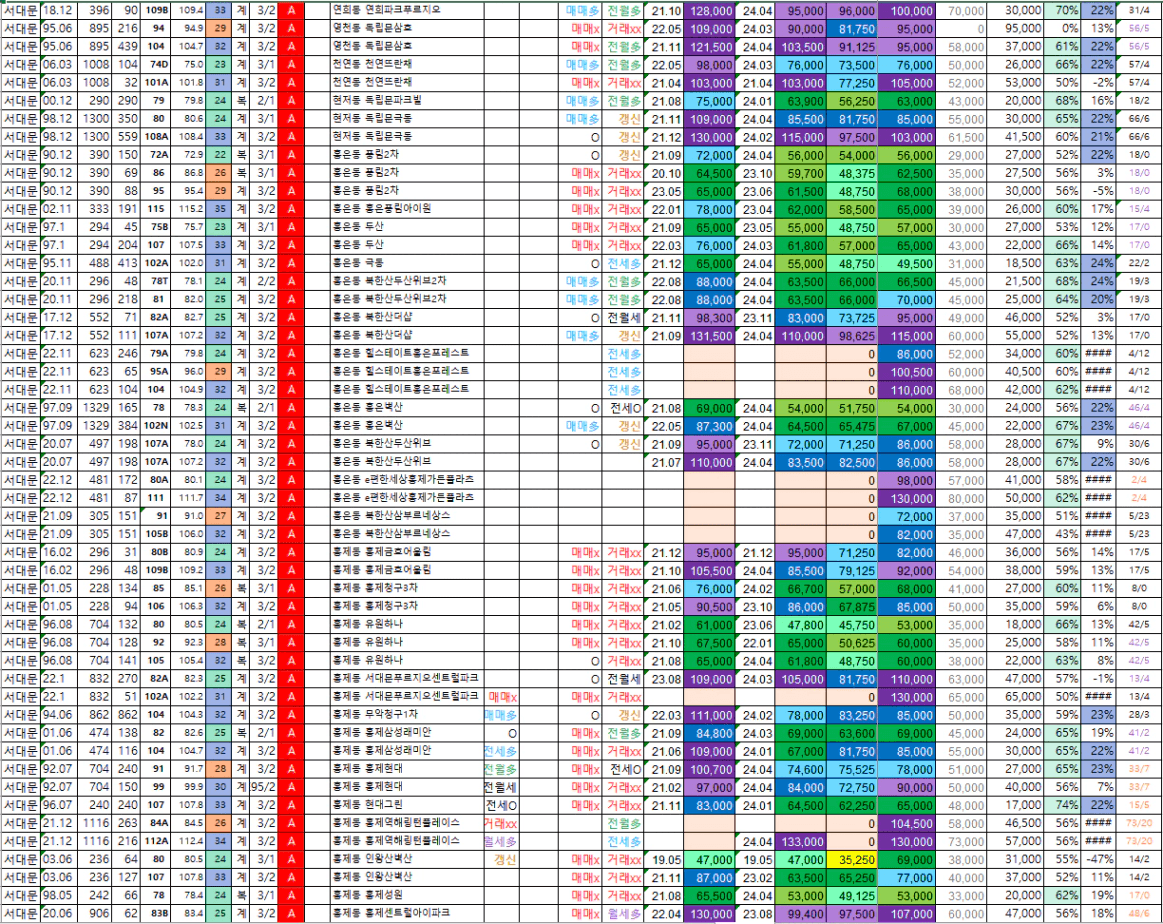Viewport: 1163px width, 924px height.
Task: Click the cell '홍제동 무악청구1차'
Action: [406, 715]
